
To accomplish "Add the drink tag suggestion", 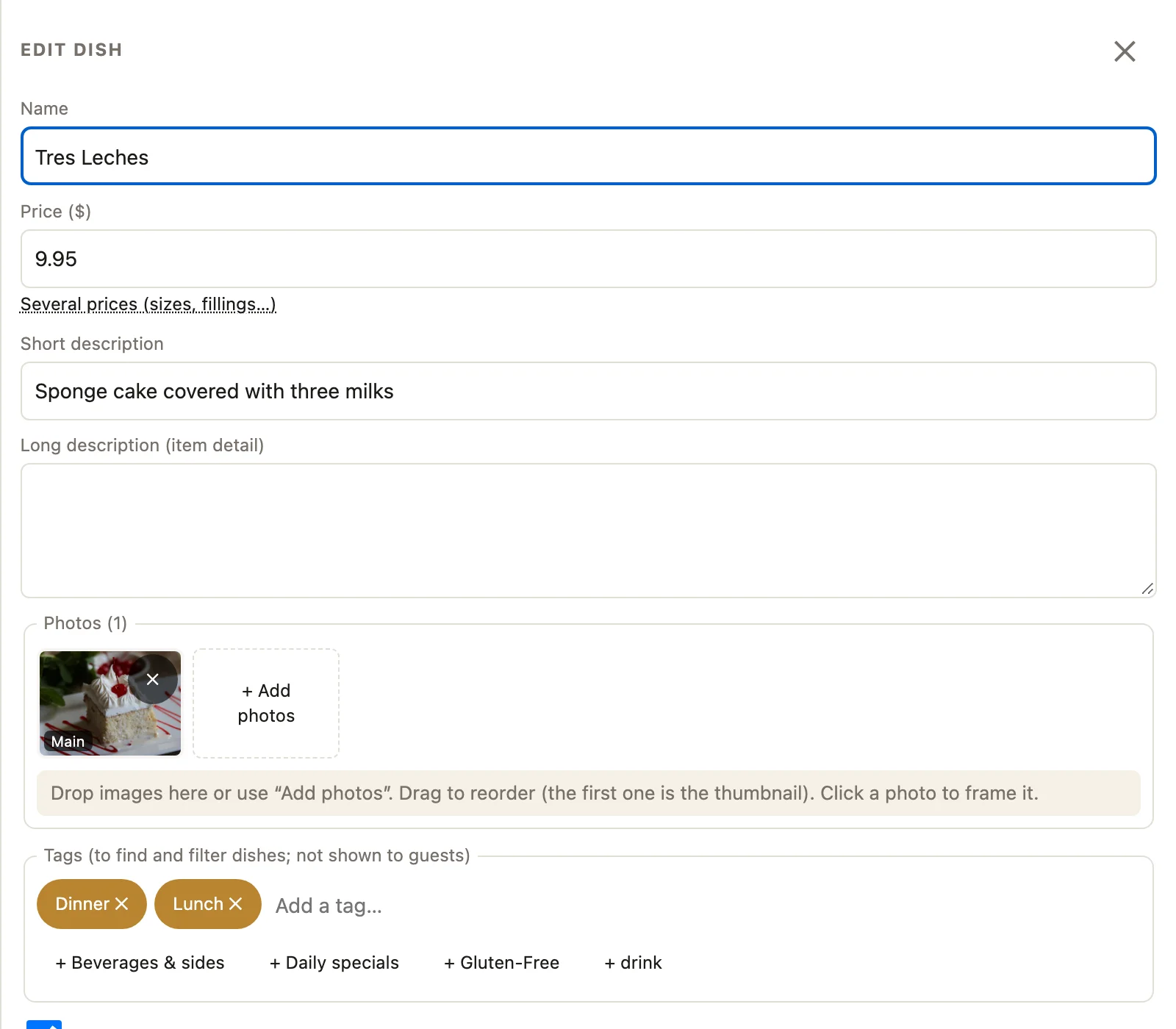I will coord(633,963).
